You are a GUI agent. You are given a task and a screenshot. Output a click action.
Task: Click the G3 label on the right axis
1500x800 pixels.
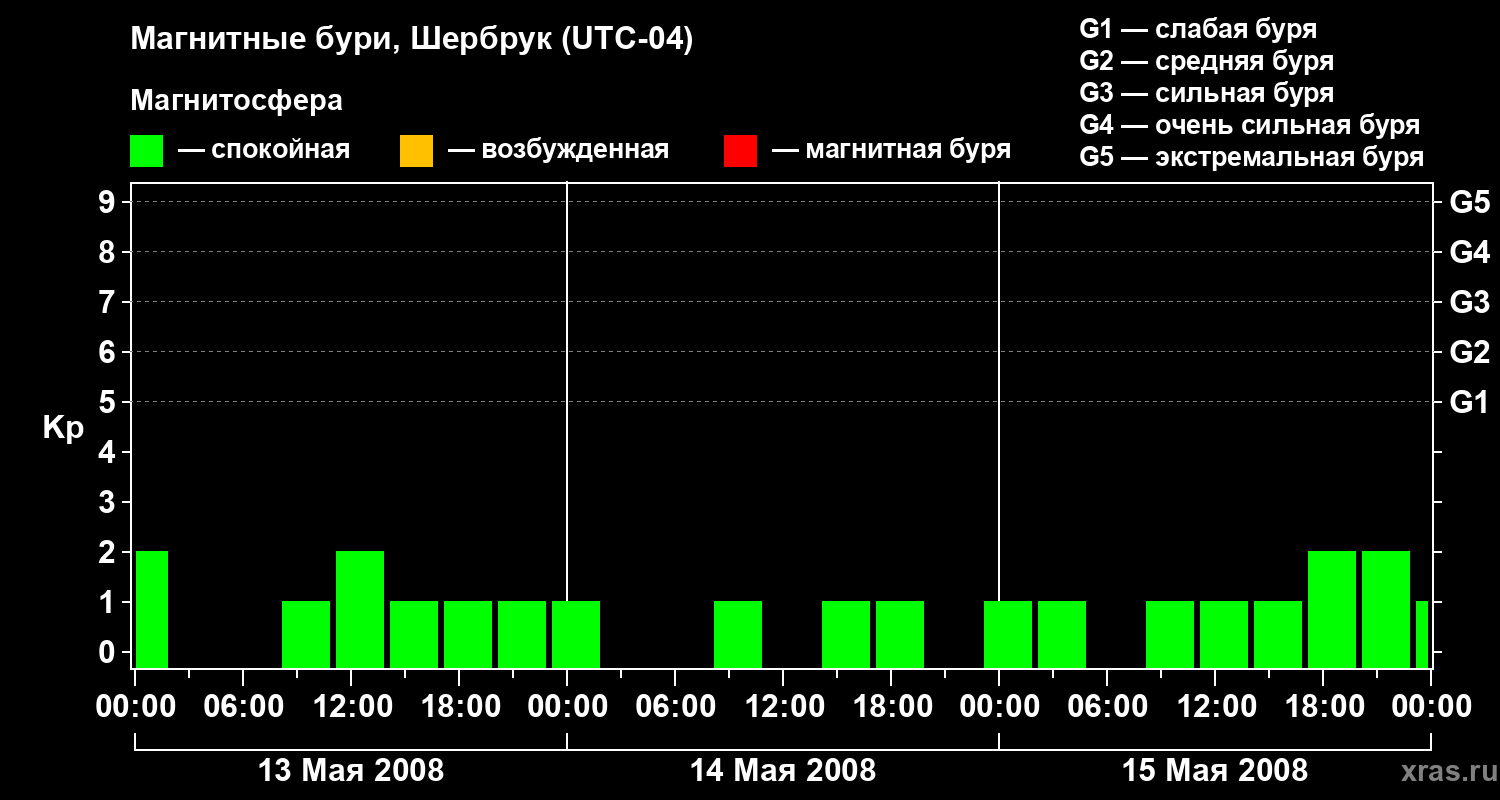[1470, 303]
